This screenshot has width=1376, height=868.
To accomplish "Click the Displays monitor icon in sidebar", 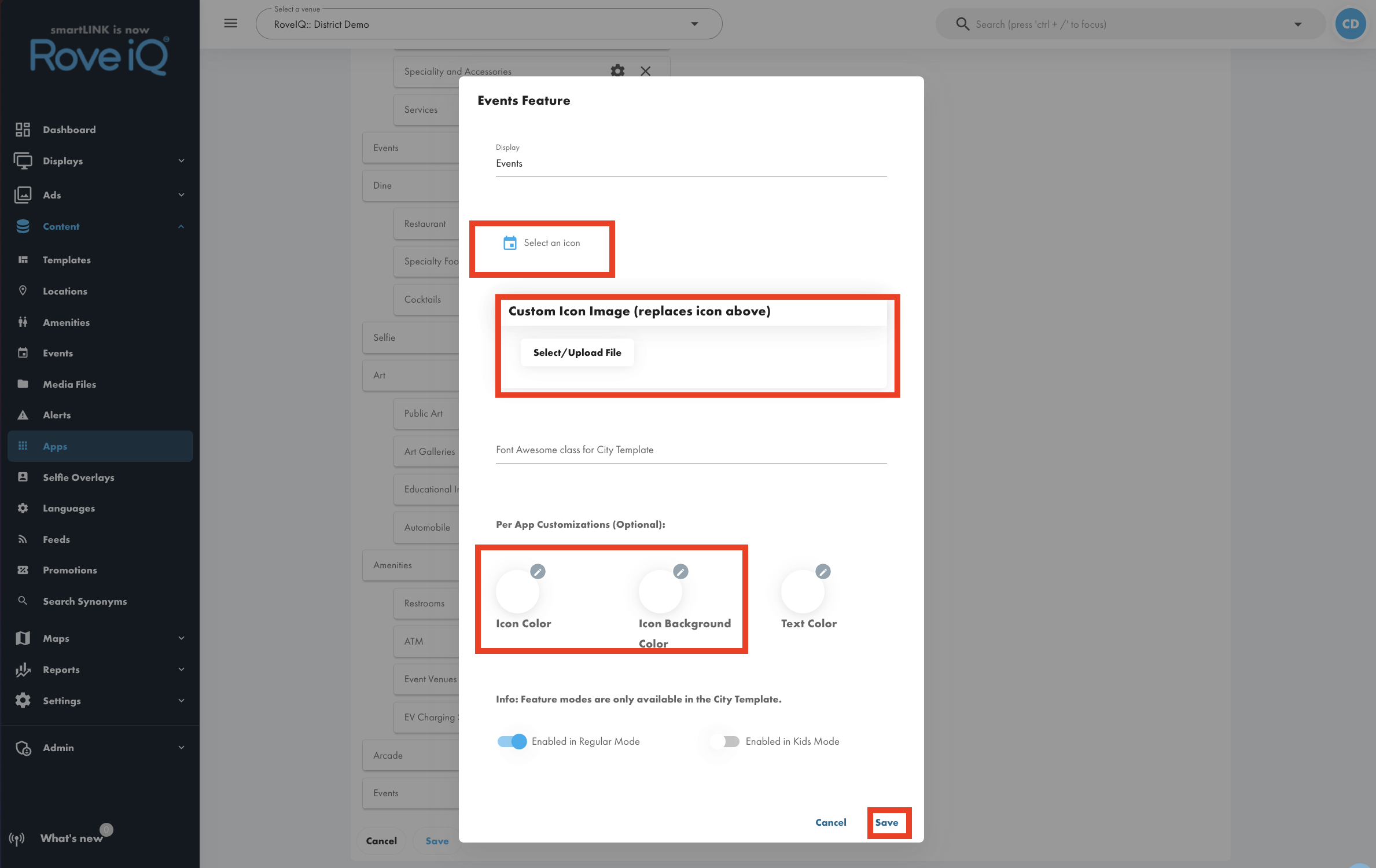I will coord(23,161).
